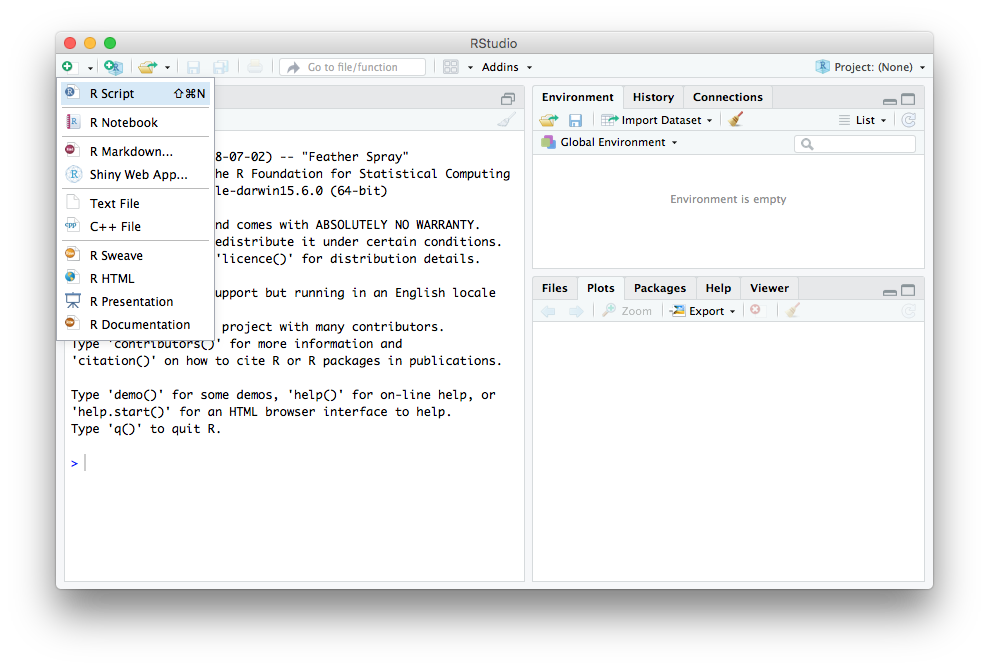Clear the console with the broom icon
Viewport: 989px width, 669px height.
[x=507, y=119]
